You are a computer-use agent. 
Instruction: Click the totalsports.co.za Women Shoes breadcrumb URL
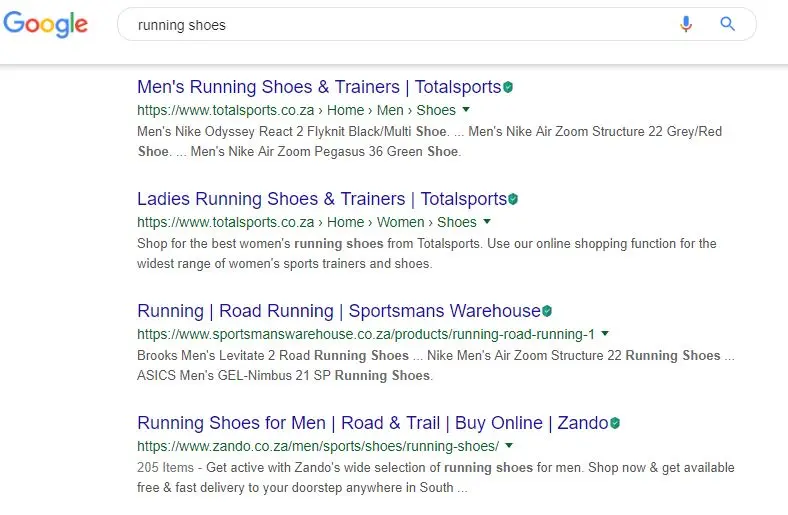click(x=306, y=222)
